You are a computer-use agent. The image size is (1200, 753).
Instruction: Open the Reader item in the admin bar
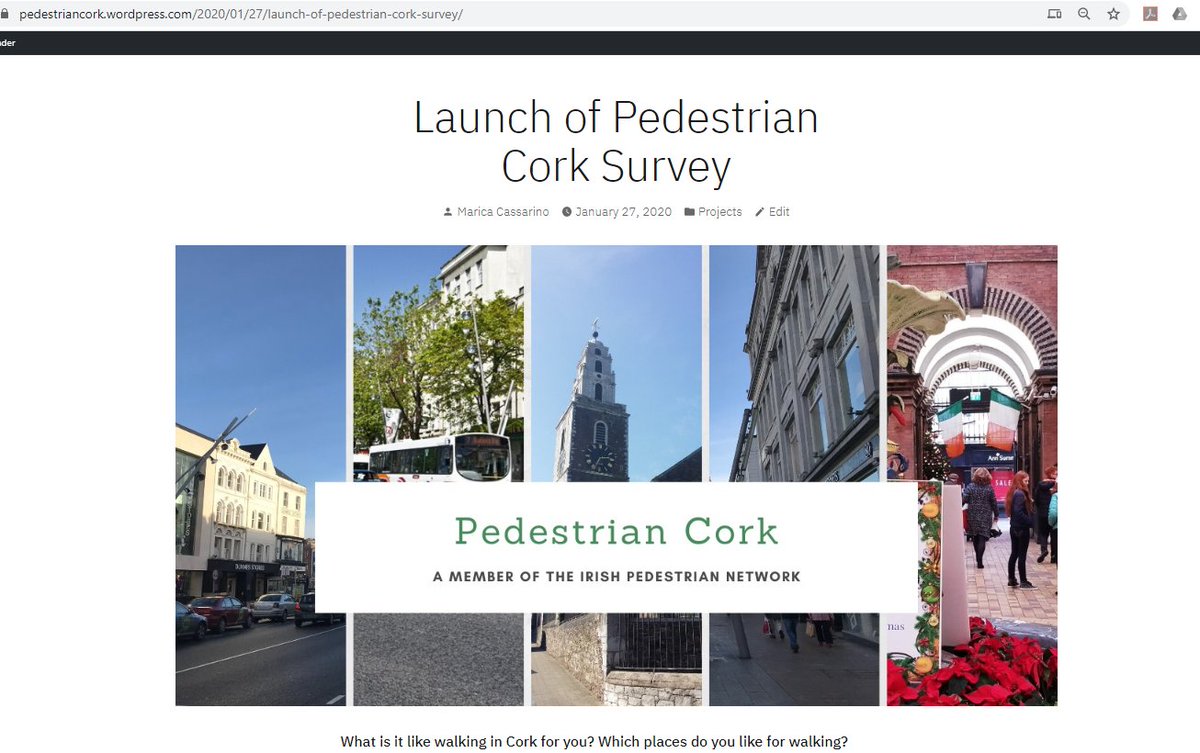[x=7, y=42]
